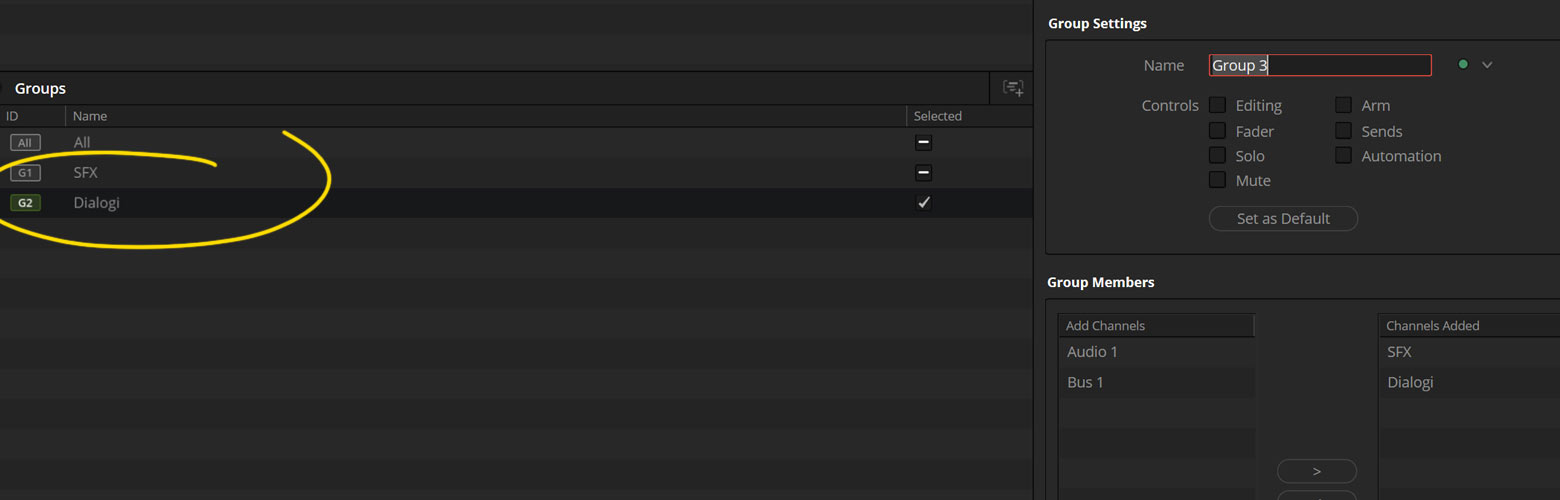Open the group color dropdown chevron
This screenshot has width=1560, height=500.
1487,65
